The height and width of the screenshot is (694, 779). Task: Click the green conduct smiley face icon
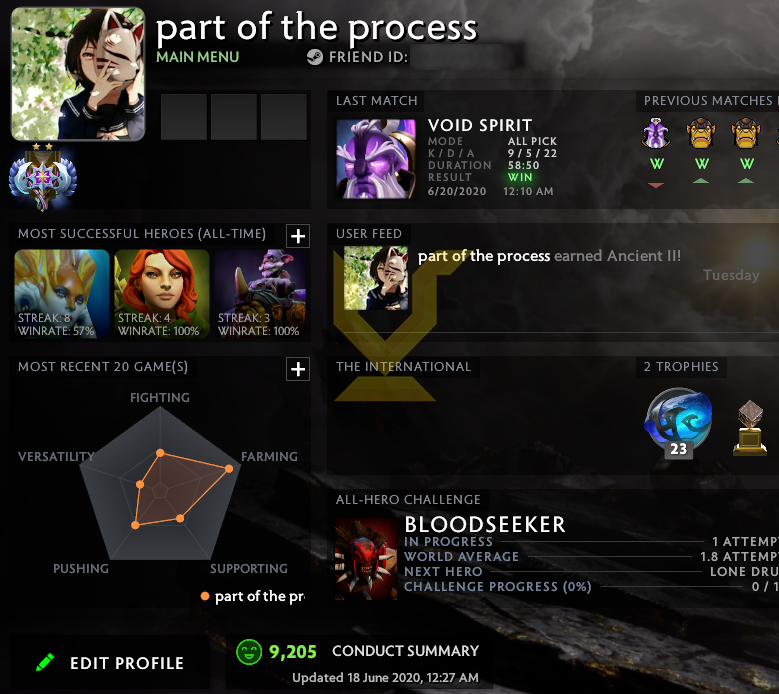click(248, 651)
